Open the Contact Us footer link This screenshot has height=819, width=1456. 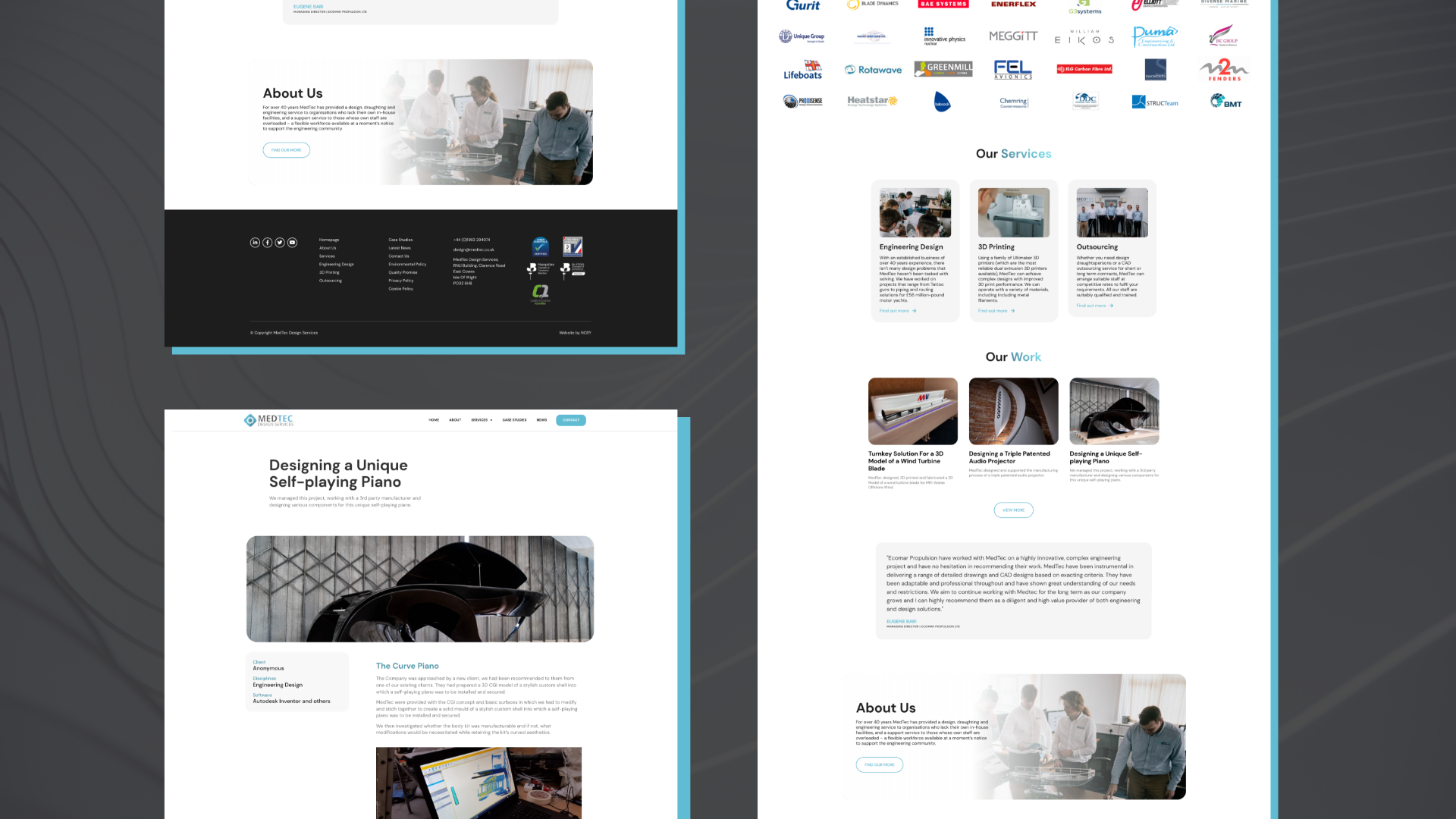coord(399,256)
